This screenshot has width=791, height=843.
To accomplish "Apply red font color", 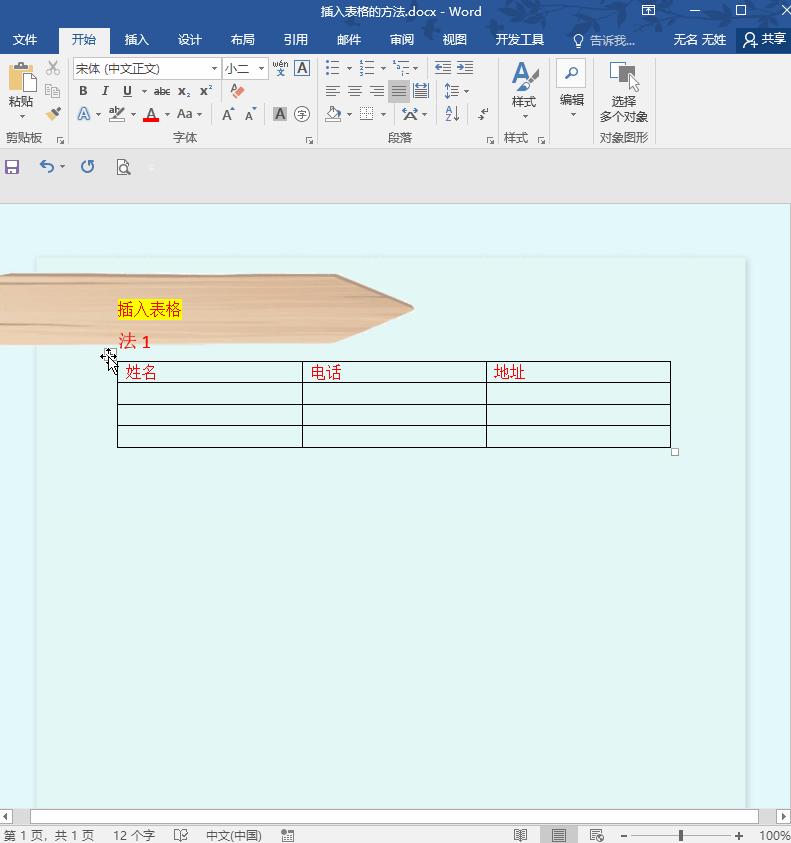I will pos(151,114).
